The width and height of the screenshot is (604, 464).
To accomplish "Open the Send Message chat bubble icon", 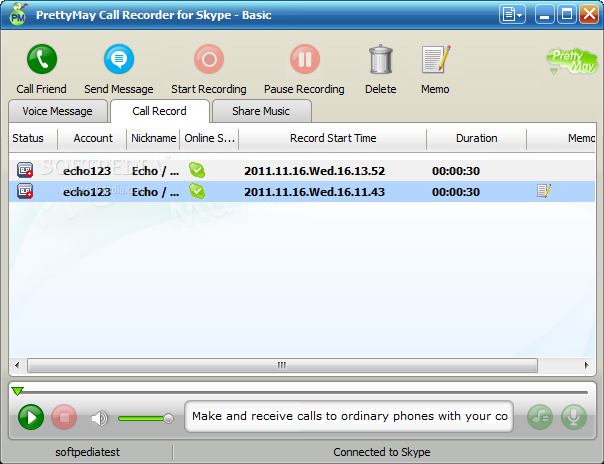I will [119, 59].
